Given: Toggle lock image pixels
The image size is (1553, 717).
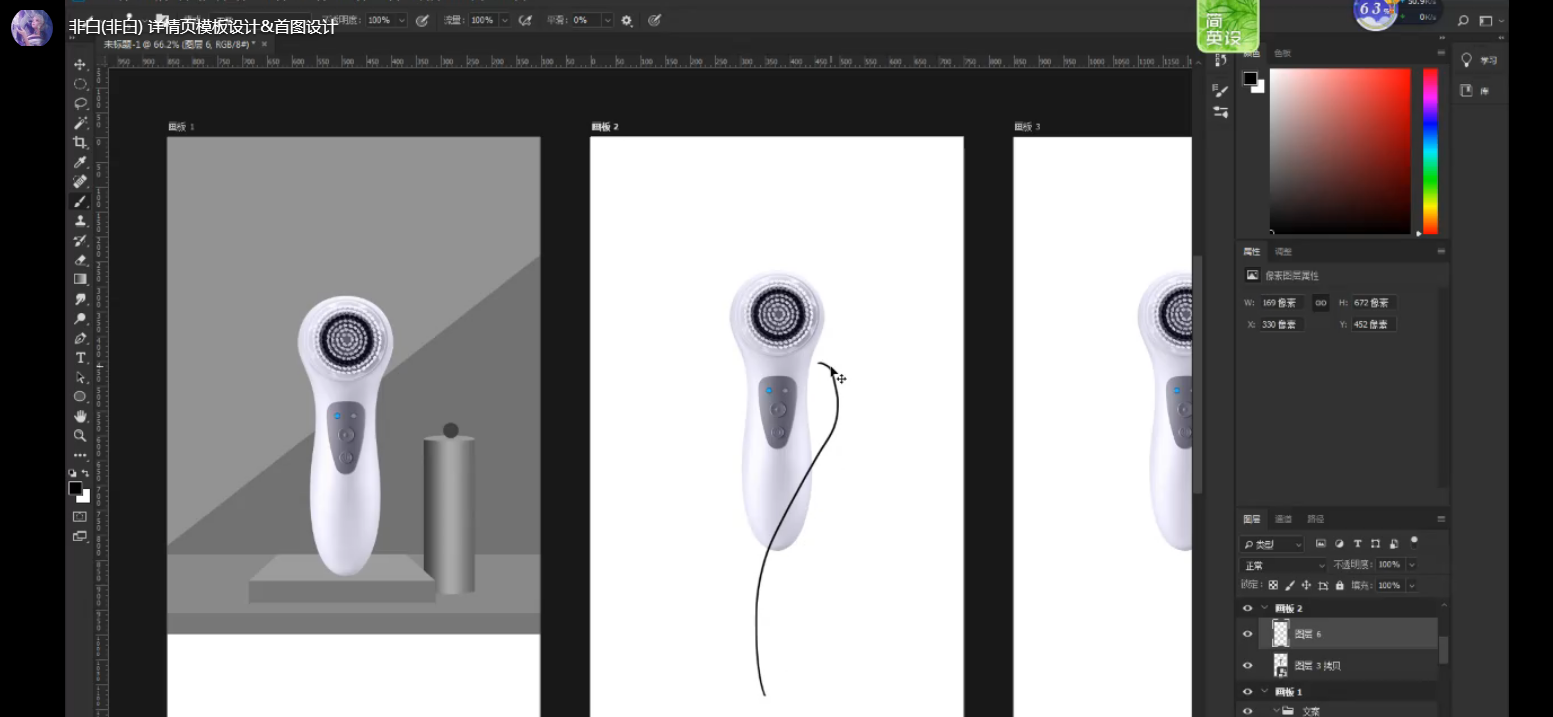Looking at the screenshot, I should 1290,585.
